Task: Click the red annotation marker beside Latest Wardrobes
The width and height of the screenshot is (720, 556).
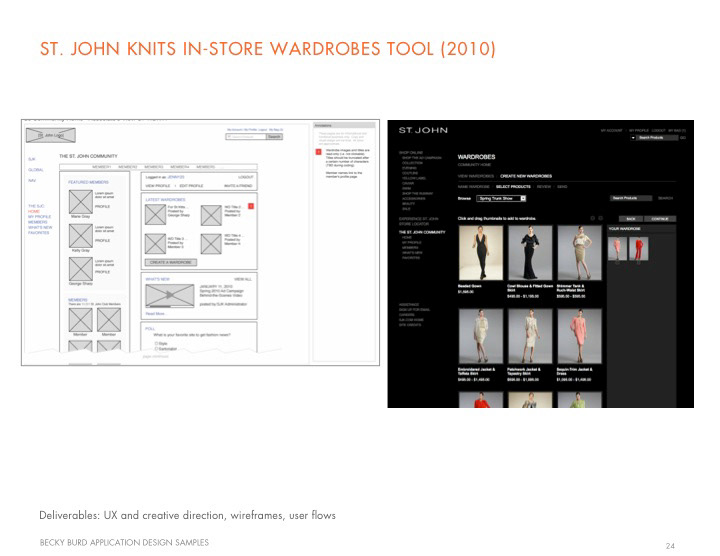Action: pos(251,206)
